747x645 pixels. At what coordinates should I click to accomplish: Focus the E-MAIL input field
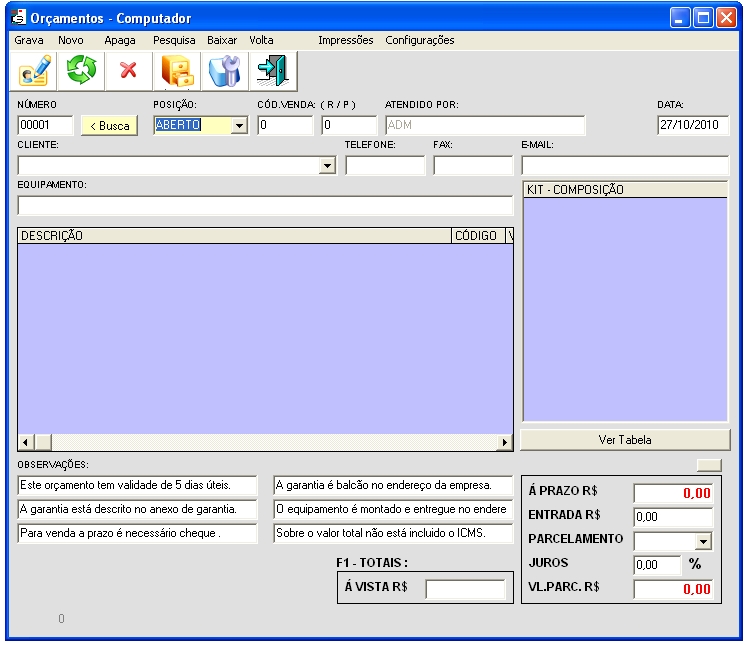click(625, 166)
